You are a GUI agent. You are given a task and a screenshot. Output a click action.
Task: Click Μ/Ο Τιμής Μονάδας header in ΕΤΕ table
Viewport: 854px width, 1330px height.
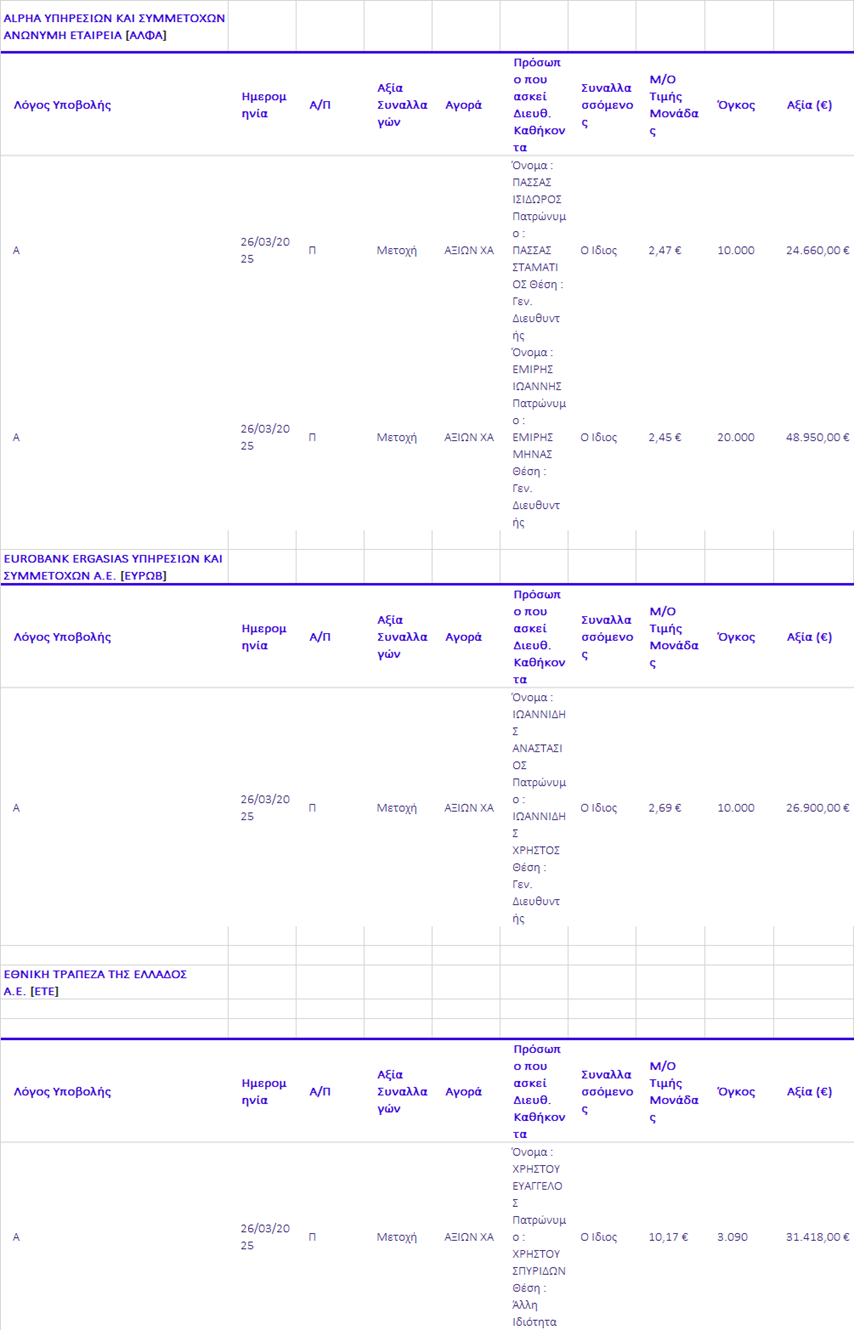[x=674, y=1092]
